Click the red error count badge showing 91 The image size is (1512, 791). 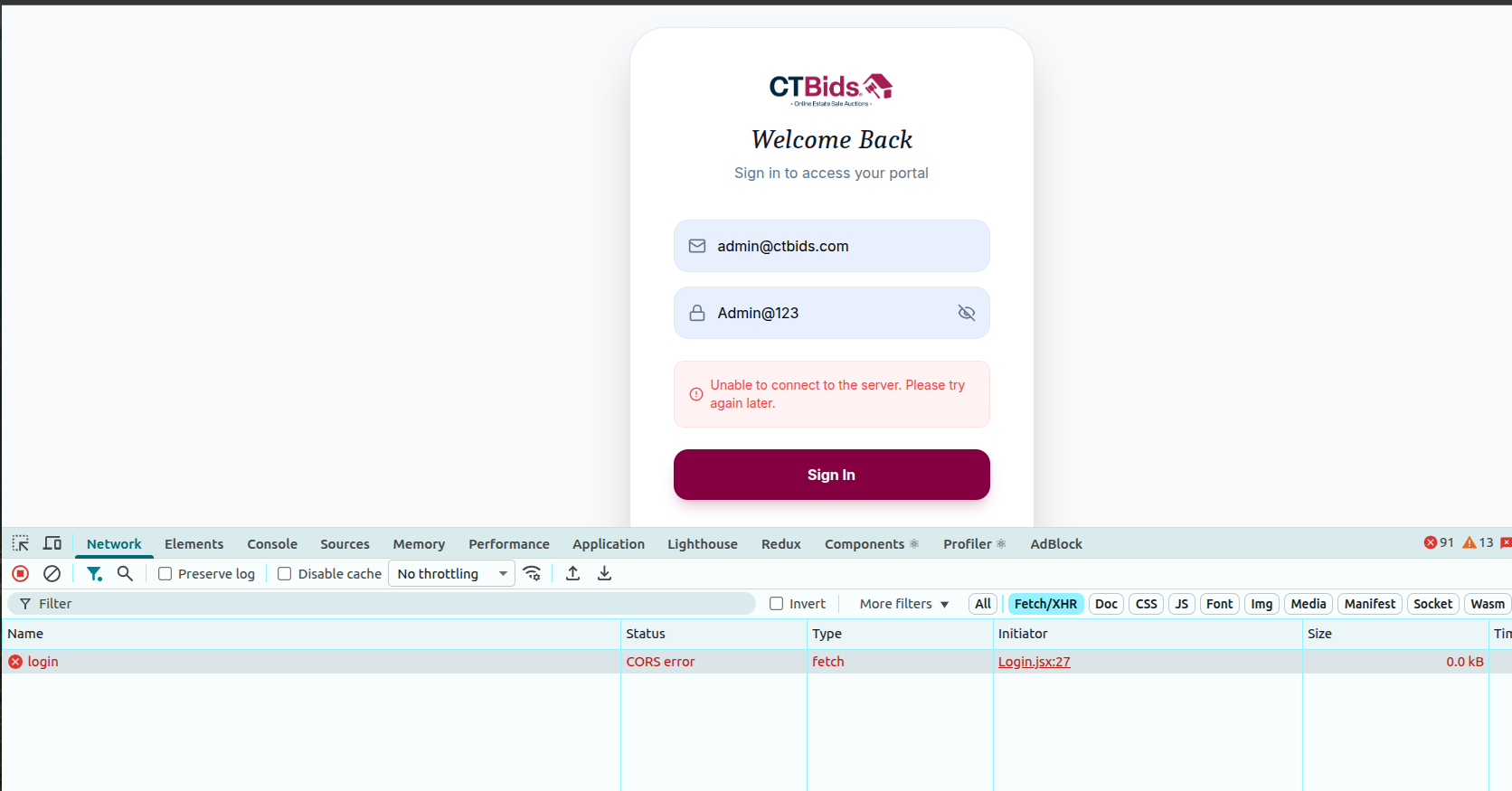[1439, 542]
